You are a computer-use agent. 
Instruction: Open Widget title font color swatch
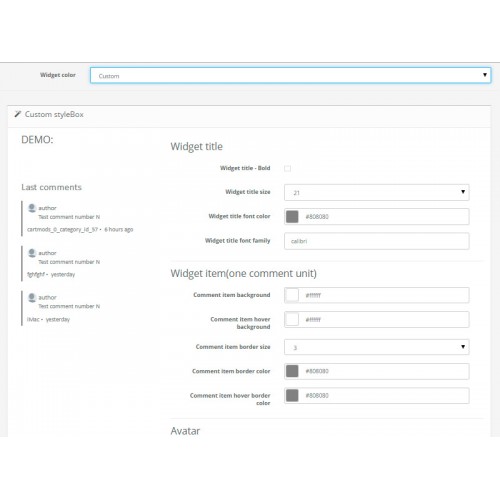(x=292, y=216)
